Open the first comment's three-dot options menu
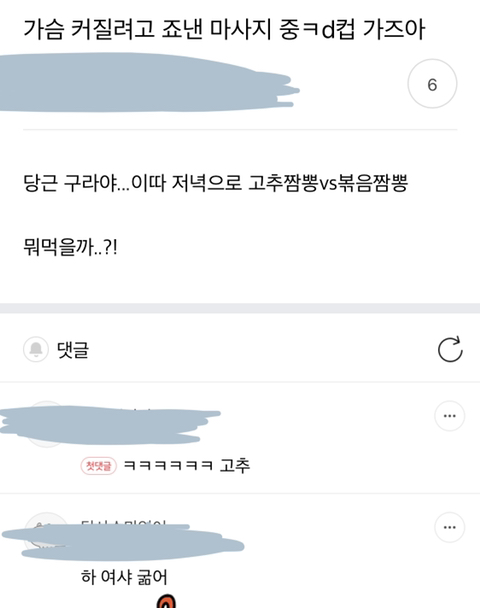This screenshot has width=480, height=608. click(x=449, y=416)
